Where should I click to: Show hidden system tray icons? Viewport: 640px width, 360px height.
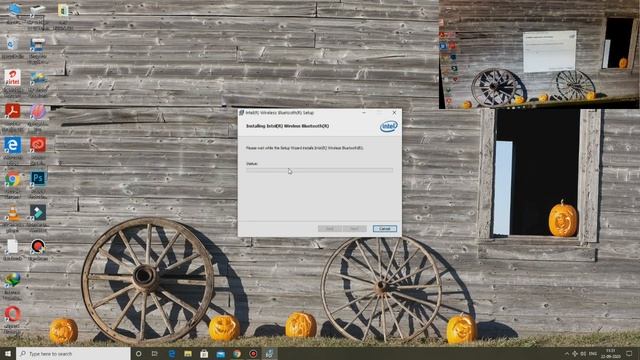point(567,353)
